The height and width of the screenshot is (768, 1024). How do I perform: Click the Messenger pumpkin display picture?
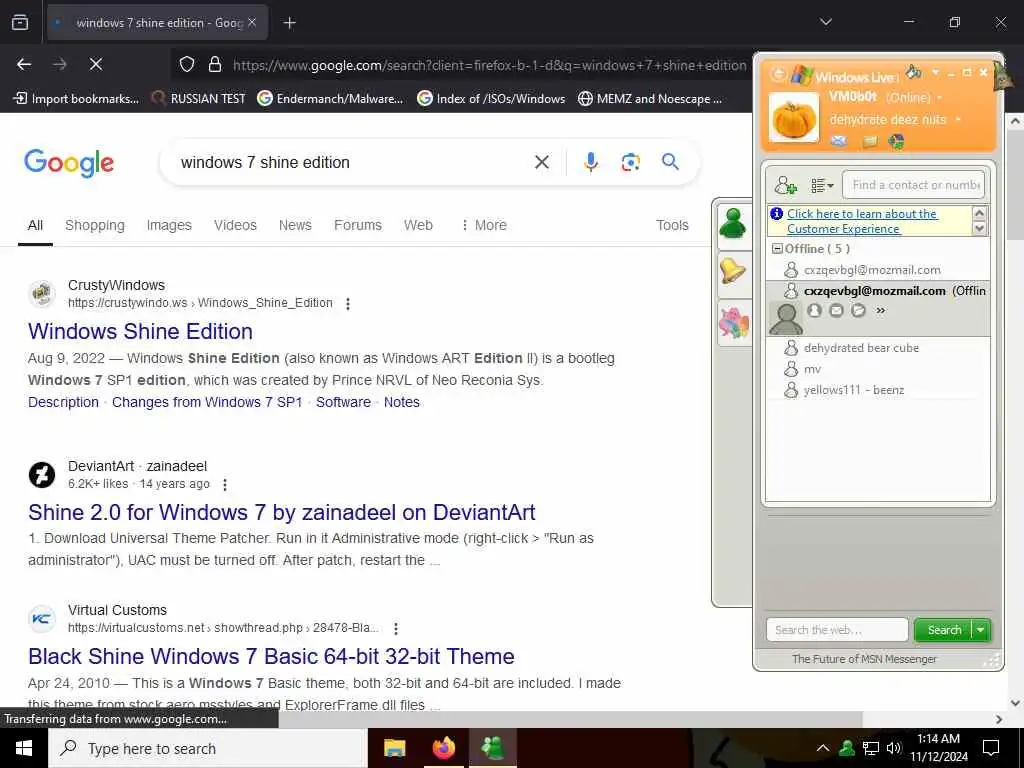793,118
